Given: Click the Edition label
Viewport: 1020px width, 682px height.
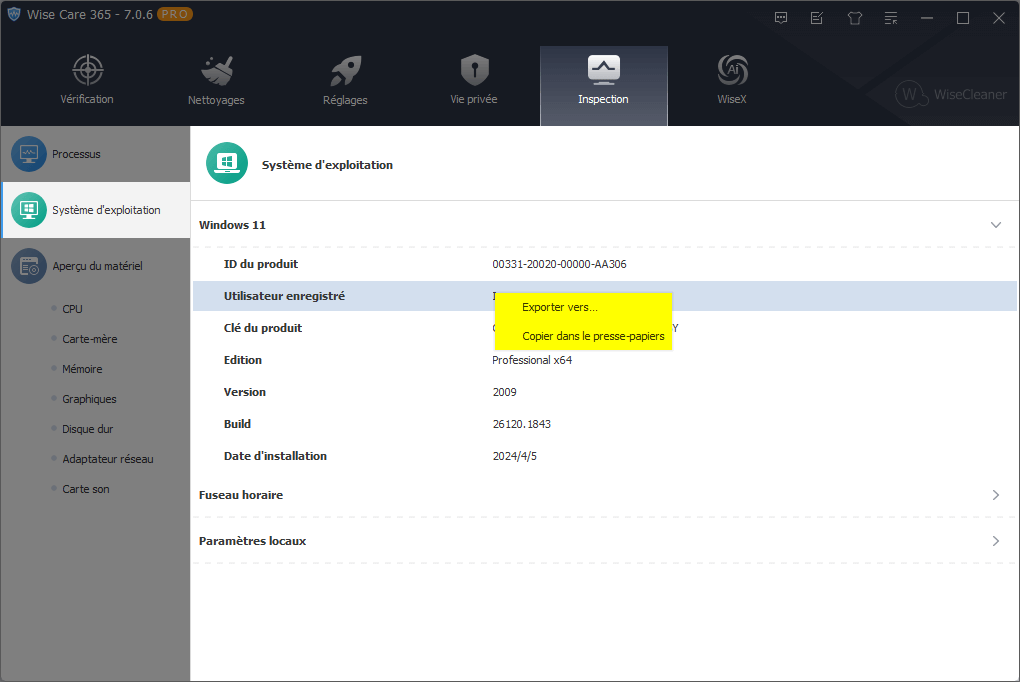Looking at the screenshot, I should [243, 360].
